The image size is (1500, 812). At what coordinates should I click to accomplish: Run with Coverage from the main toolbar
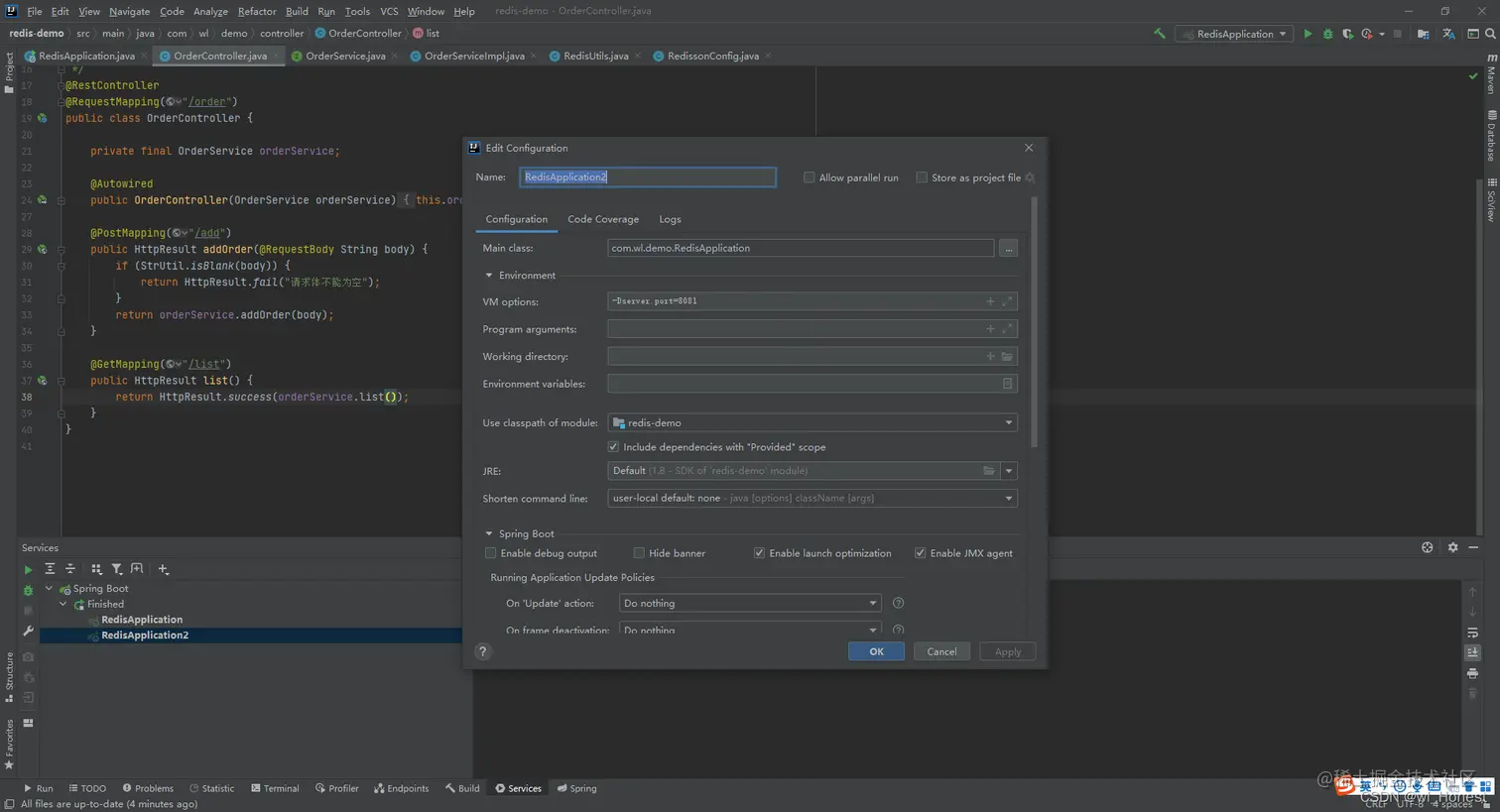click(x=1347, y=34)
